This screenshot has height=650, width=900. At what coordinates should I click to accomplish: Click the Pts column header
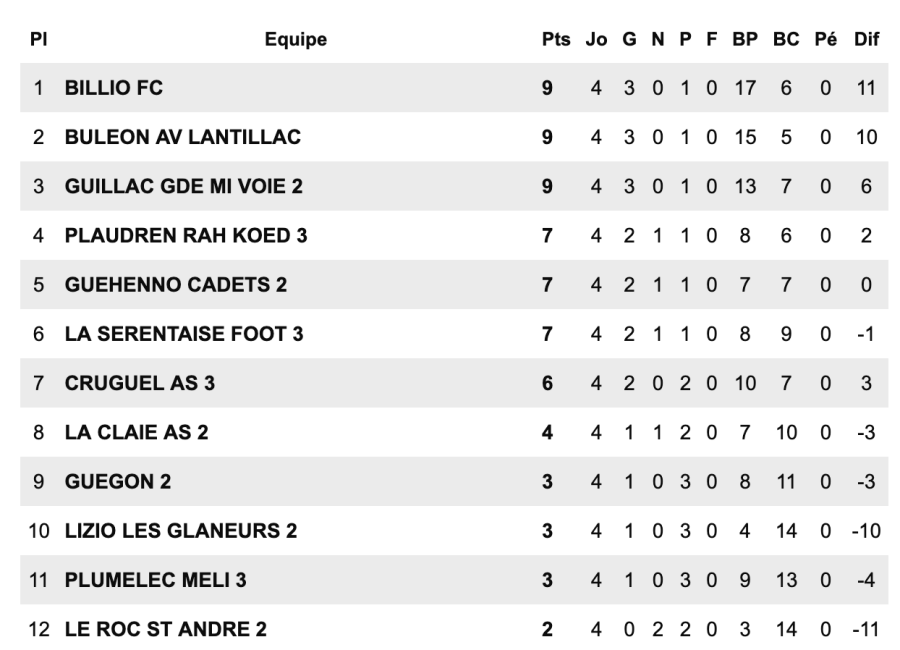click(x=556, y=40)
